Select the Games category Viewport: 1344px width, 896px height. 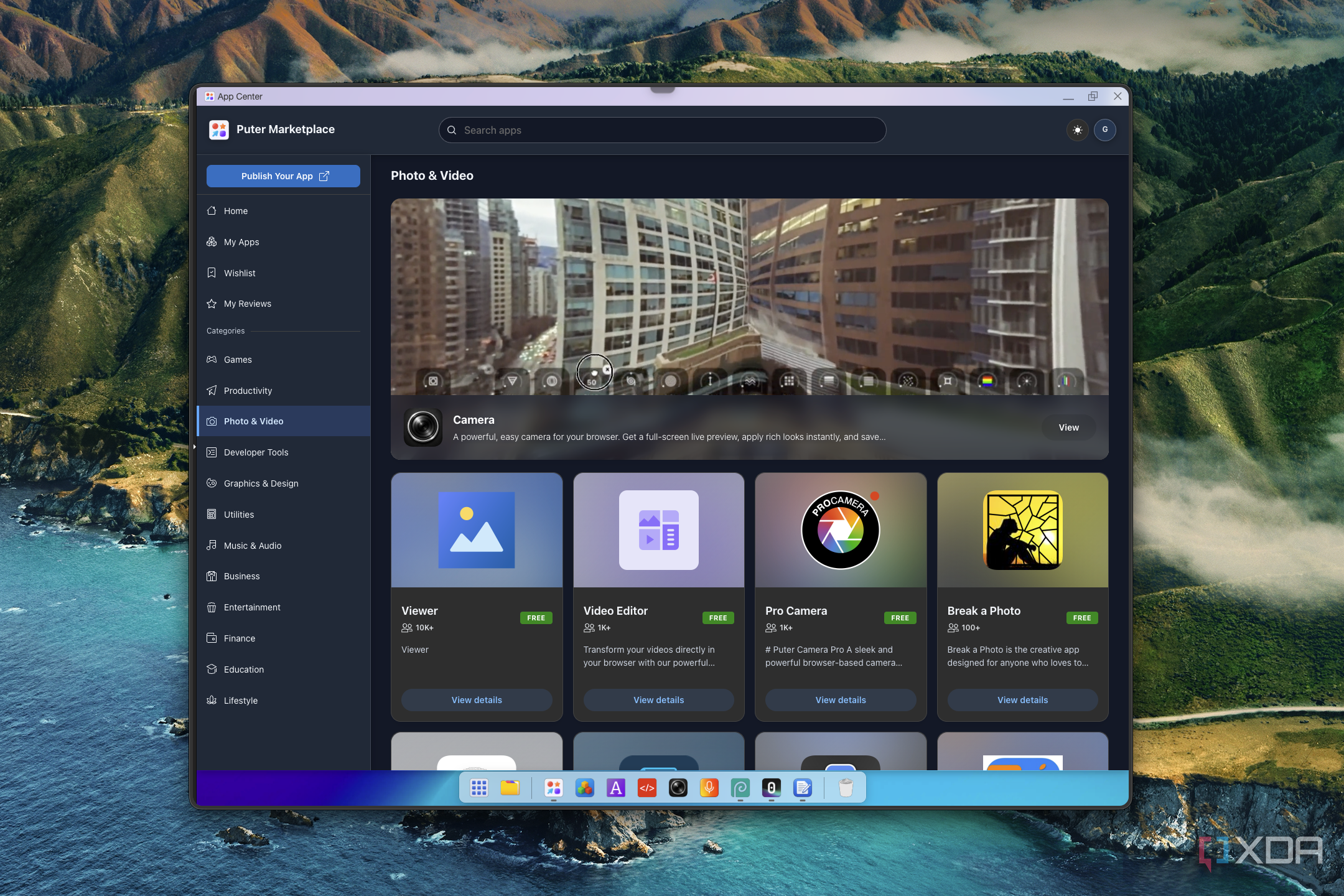click(x=283, y=360)
